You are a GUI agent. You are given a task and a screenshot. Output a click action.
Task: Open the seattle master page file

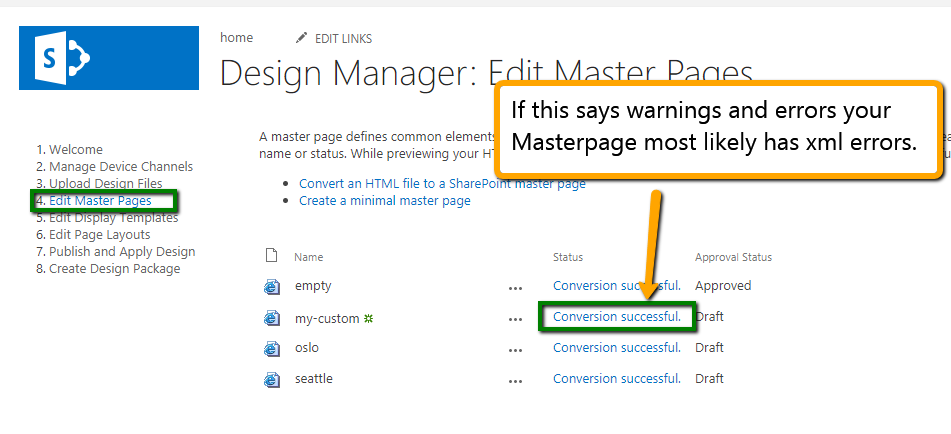coord(314,378)
